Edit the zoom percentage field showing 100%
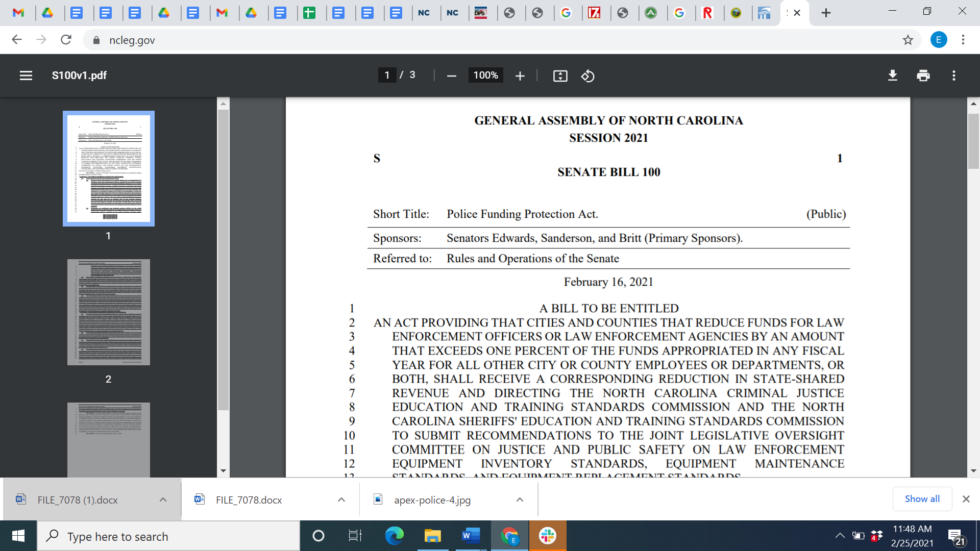 click(486, 76)
